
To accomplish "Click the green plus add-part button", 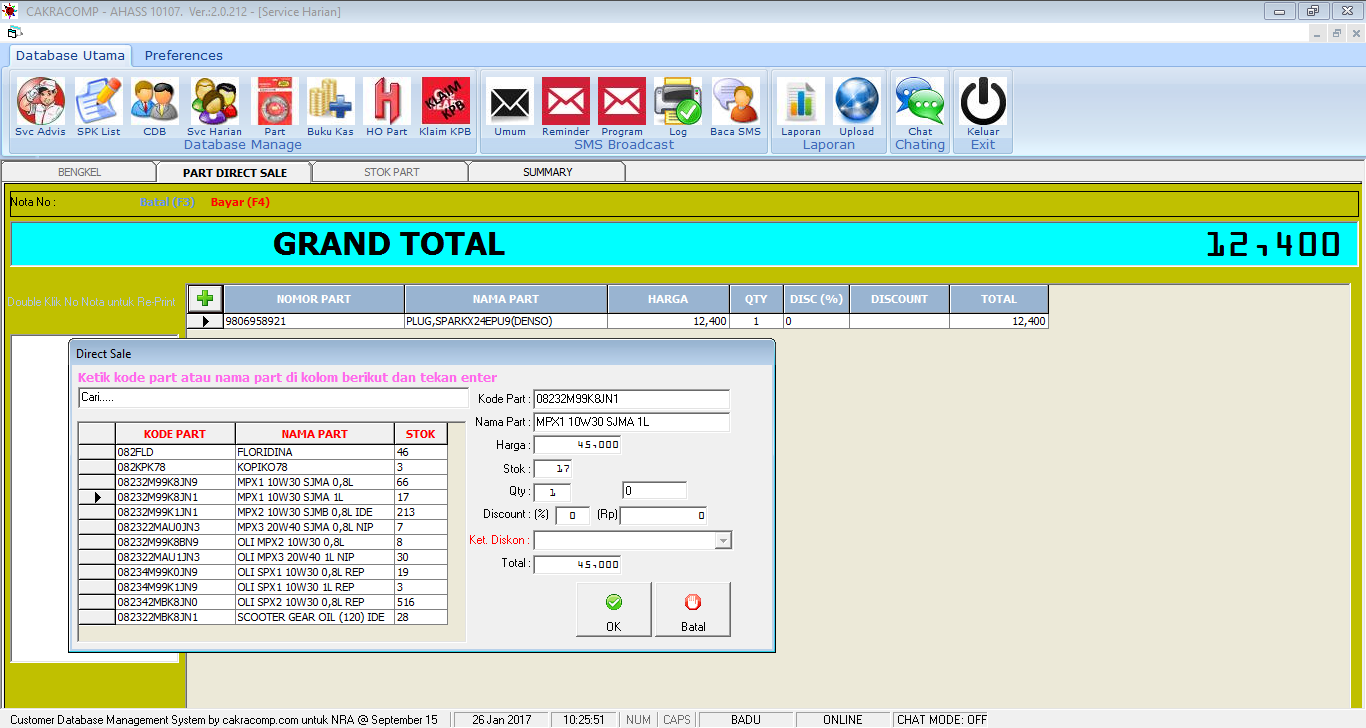I will [205, 298].
